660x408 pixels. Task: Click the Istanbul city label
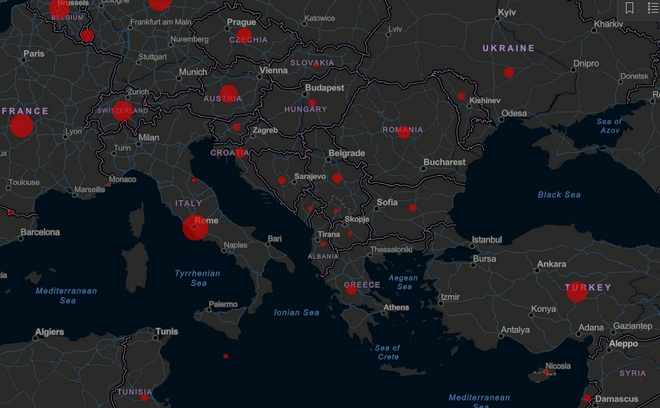(x=487, y=240)
